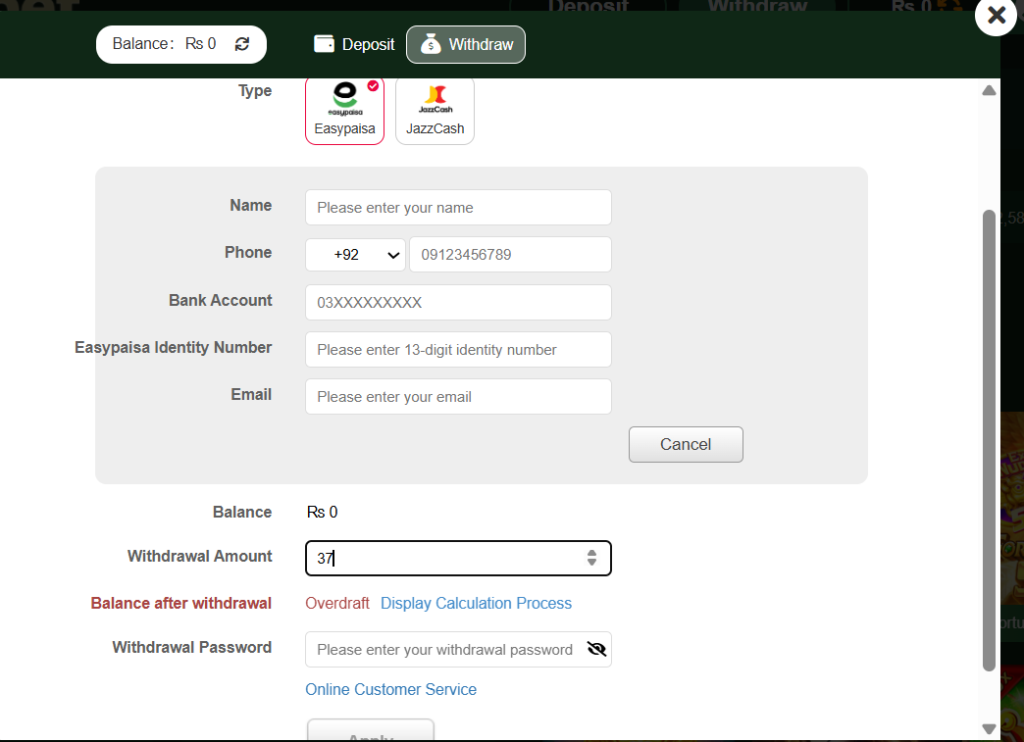
Task: Switch to the Deposit tab
Action: coord(355,44)
